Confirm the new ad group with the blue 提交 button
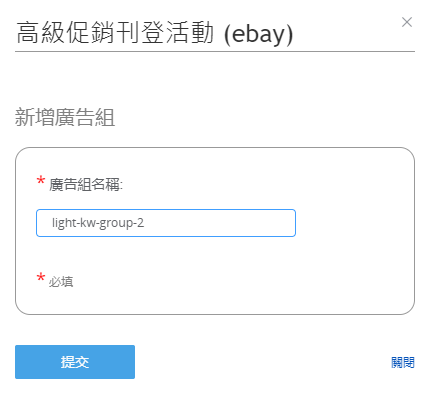This screenshot has width=427, height=398. click(x=75, y=362)
